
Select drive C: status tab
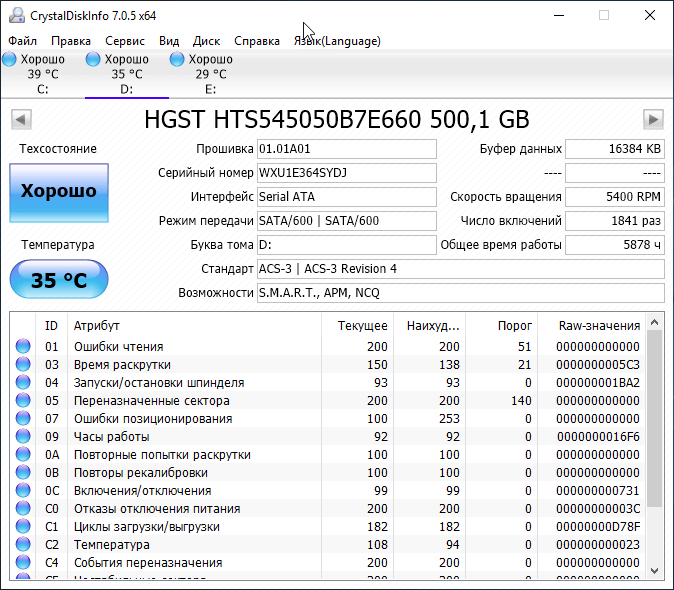click(x=43, y=74)
